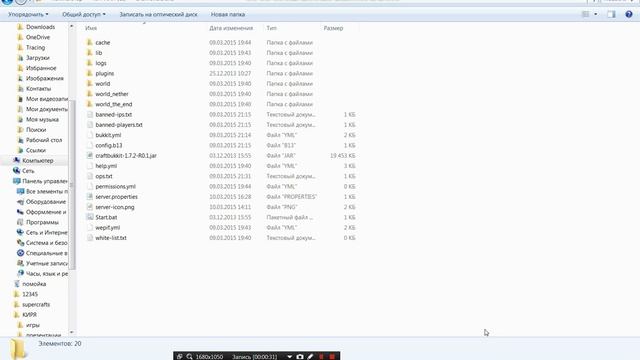Take a screenshot with recorder camera icon
This screenshot has width=640, height=360.
point(300,356)
